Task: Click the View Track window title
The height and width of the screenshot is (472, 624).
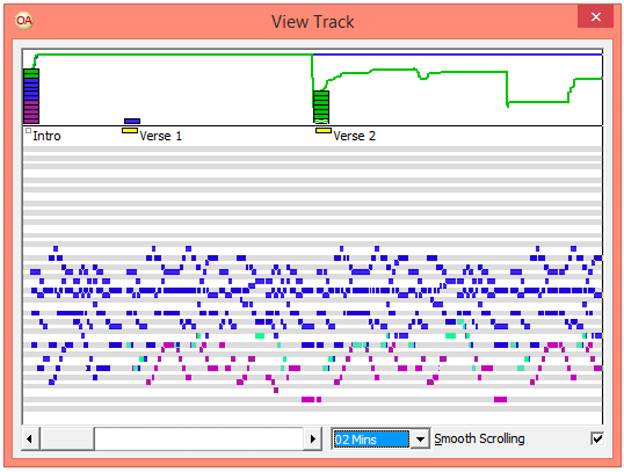Action: [x=312, y=22]
